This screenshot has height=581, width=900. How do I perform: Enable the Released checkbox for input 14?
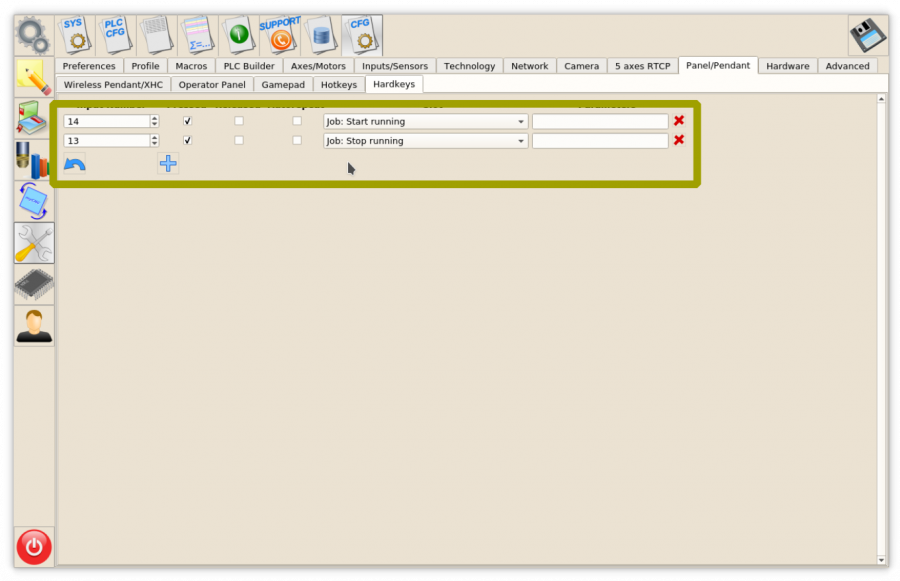(238, 121)
